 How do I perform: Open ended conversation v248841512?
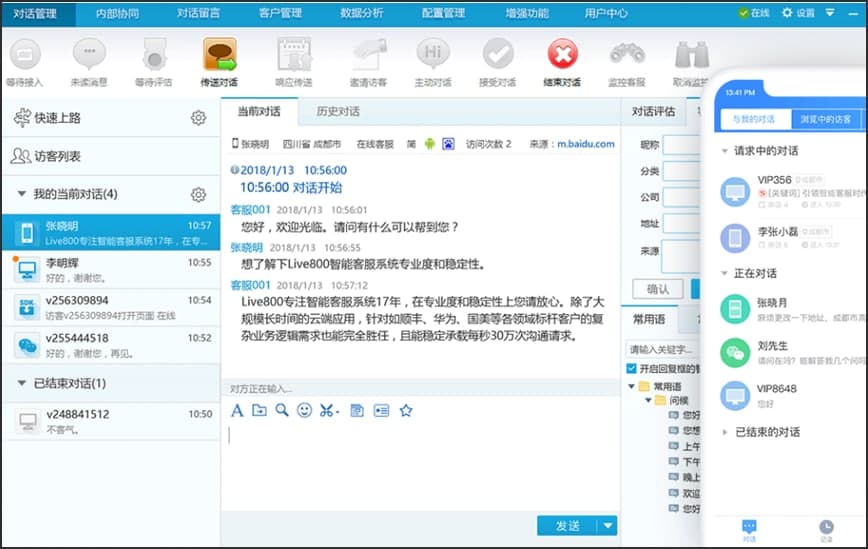tap(111, 421)
